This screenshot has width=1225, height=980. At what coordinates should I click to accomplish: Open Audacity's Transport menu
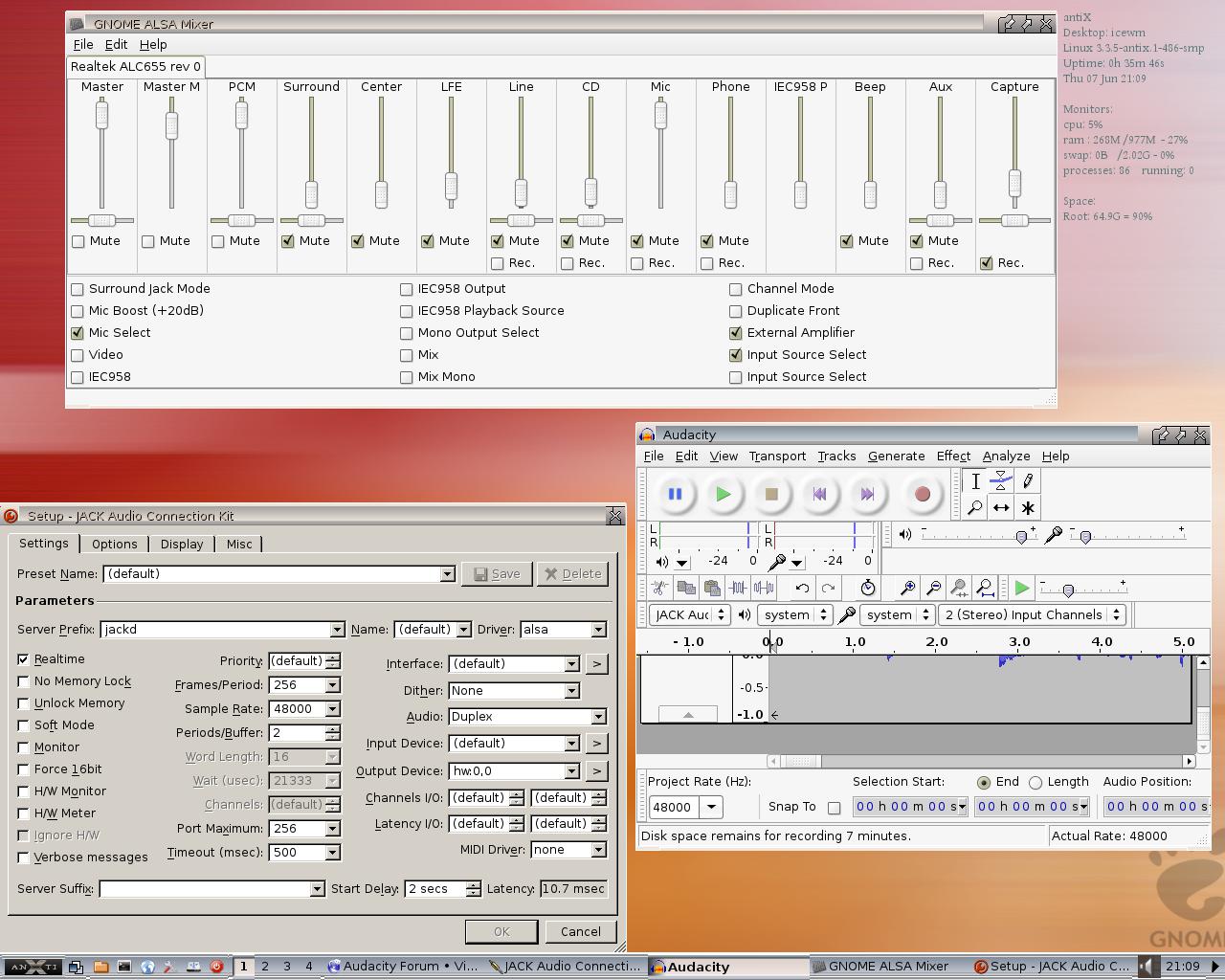[x=777, y=457]
